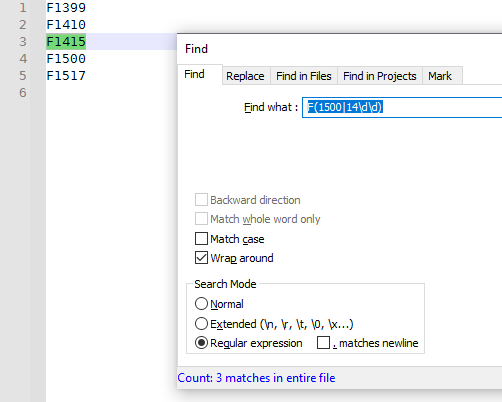Select Regular expression search mode
Viewport: 502px width, 402px height.
[201, 343]
